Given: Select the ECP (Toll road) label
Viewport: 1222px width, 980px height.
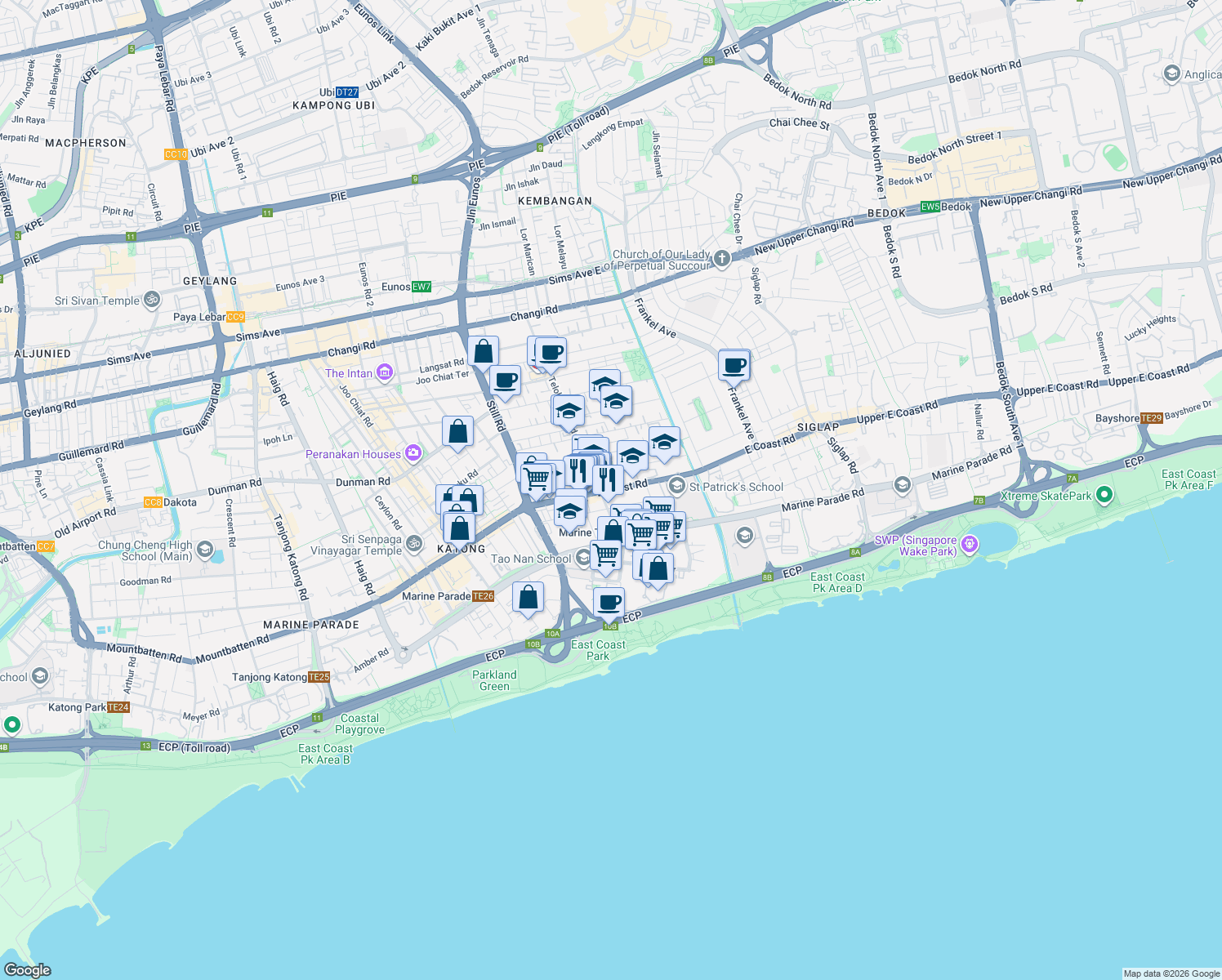Looking at the screenshot, I should [194, 747].
